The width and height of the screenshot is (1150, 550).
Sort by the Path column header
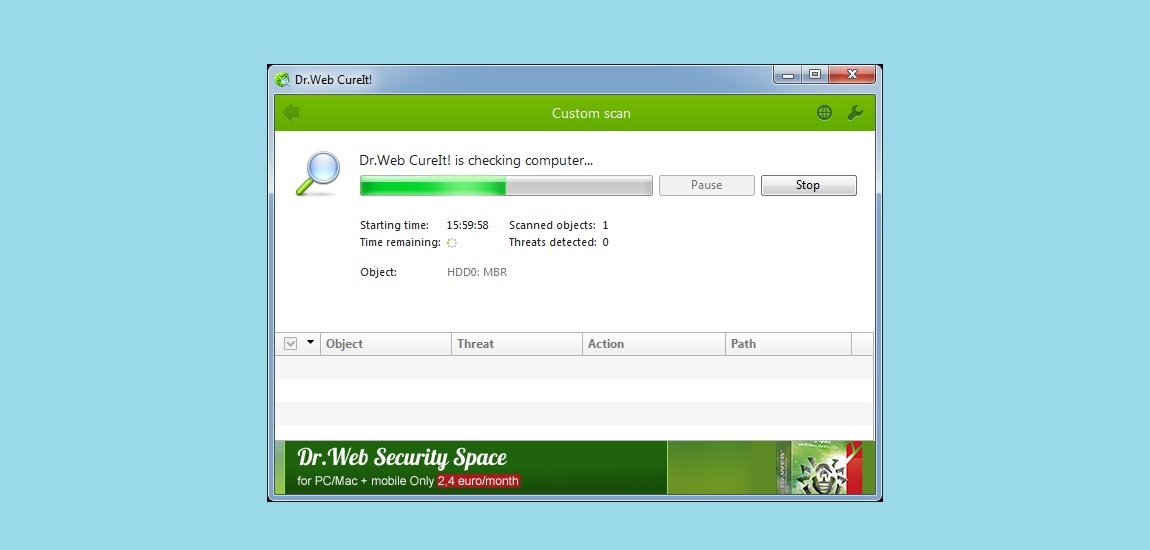coord(789,344)
